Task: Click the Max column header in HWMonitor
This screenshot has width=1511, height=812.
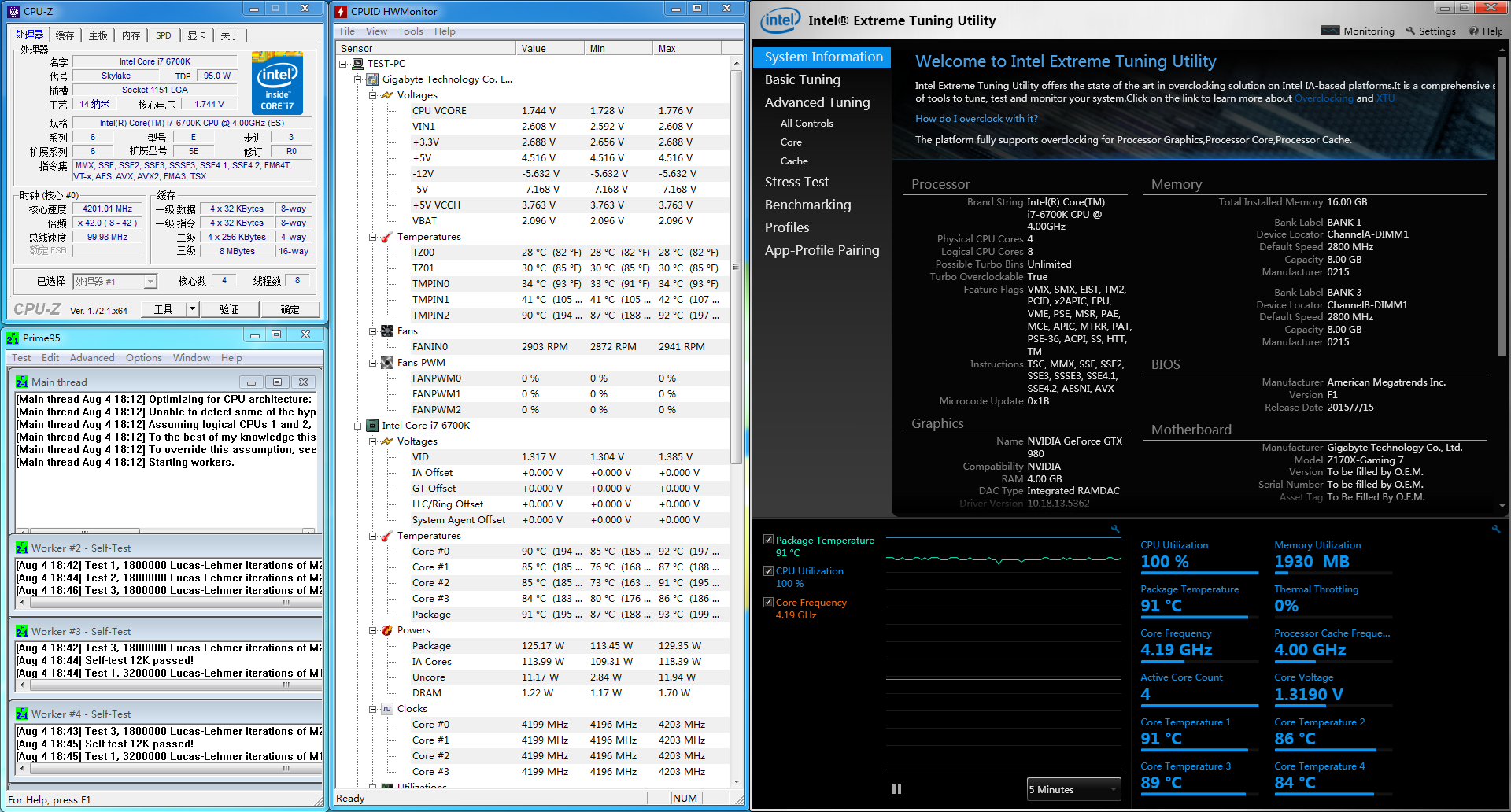Action: [687, 49]
